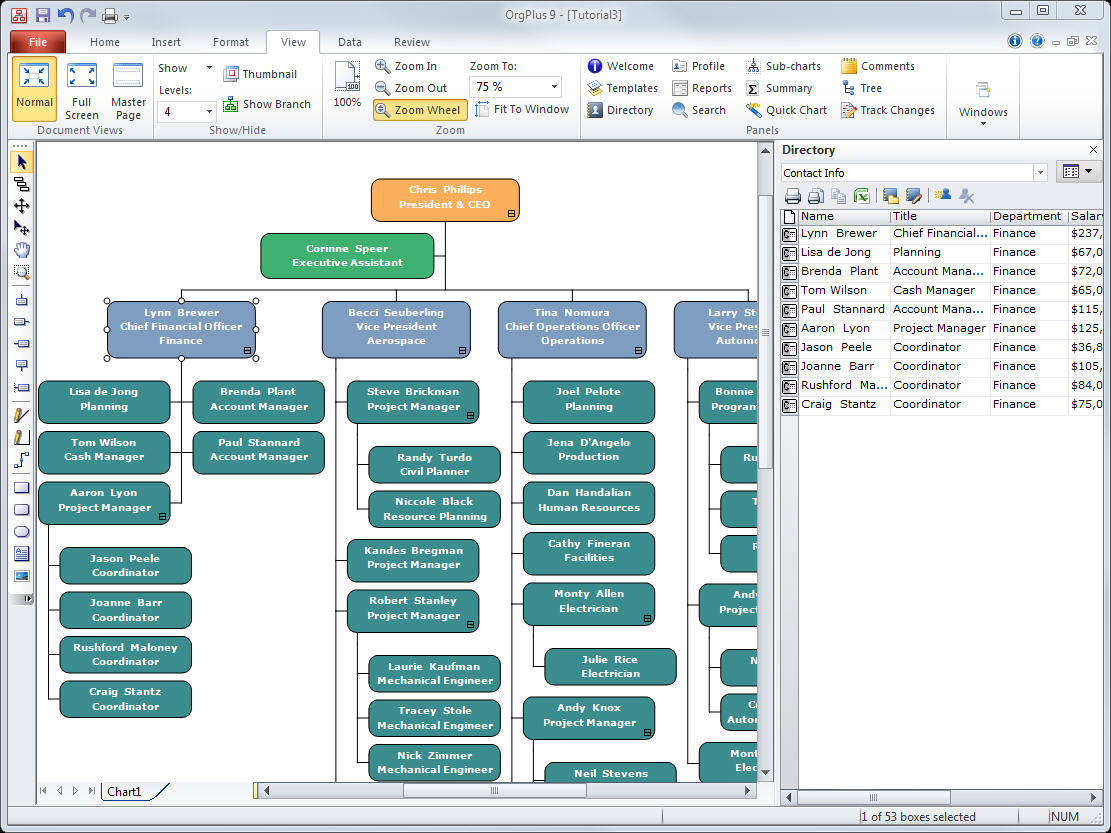
Task: Open the Insert ribbon tab
Action: click(166, 42)
